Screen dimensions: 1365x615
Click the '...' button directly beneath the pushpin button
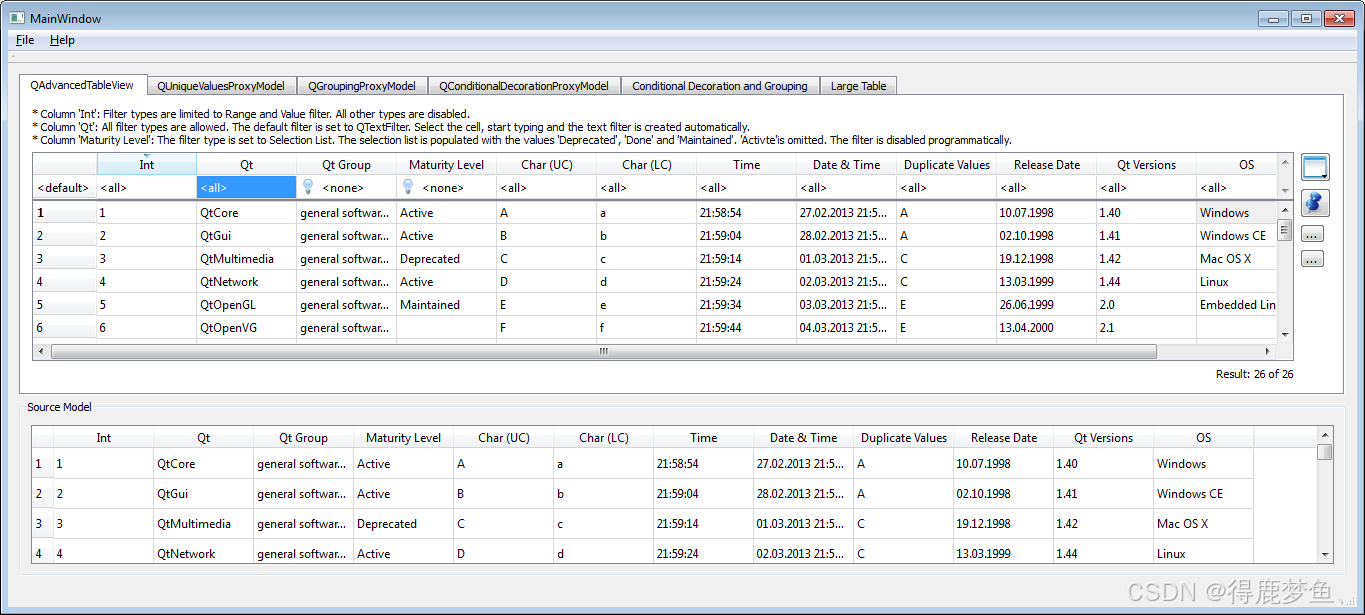click(1314, 234)
